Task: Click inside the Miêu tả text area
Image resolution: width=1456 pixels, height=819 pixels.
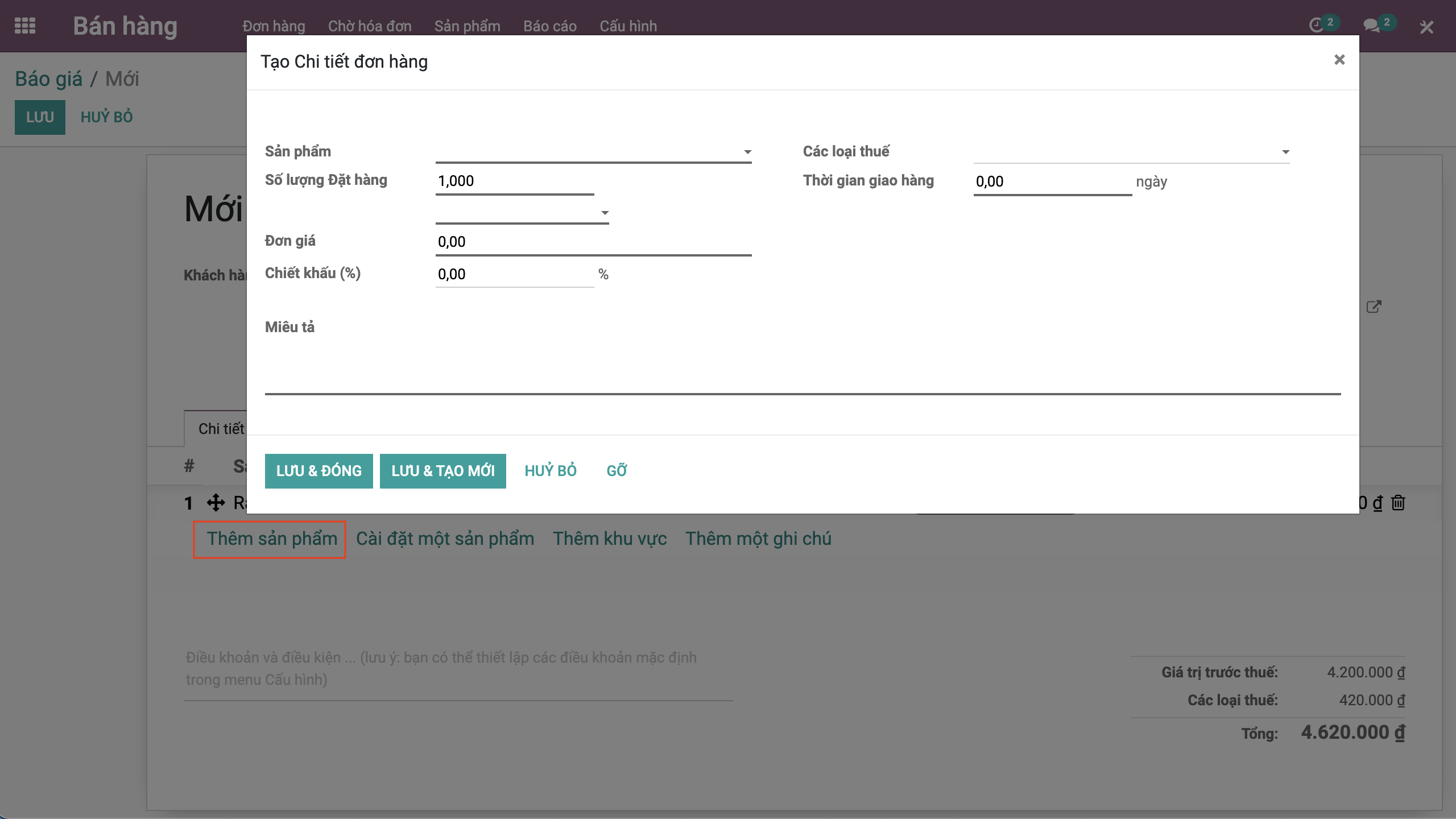Action: [802, 367]
